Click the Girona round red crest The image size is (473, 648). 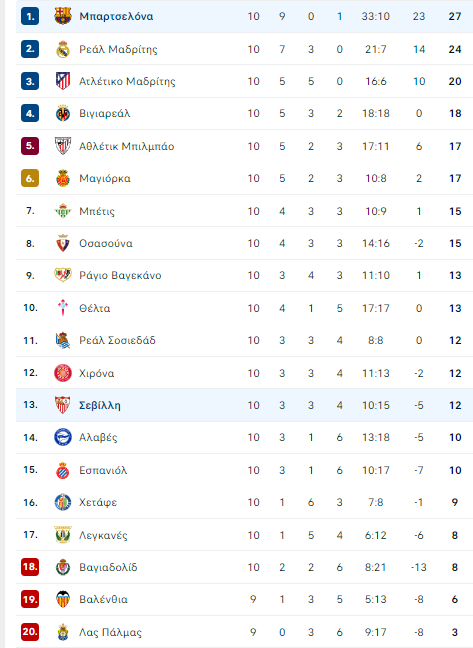[x=63, y=373]
